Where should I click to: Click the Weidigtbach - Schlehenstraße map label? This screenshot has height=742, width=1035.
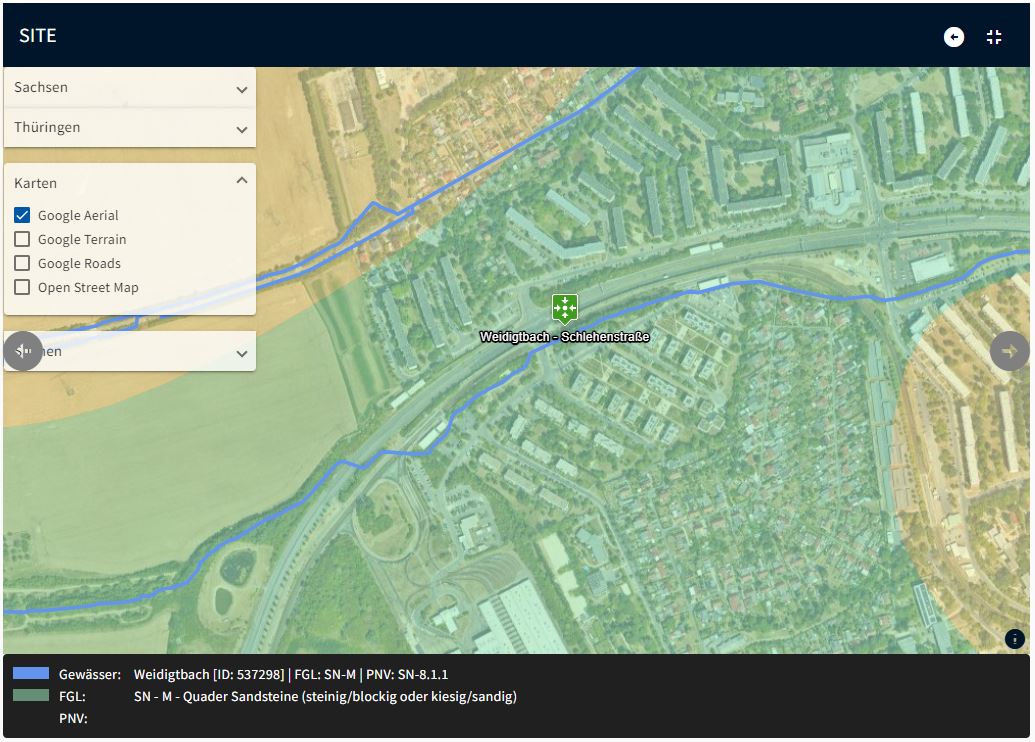(564, 337)
